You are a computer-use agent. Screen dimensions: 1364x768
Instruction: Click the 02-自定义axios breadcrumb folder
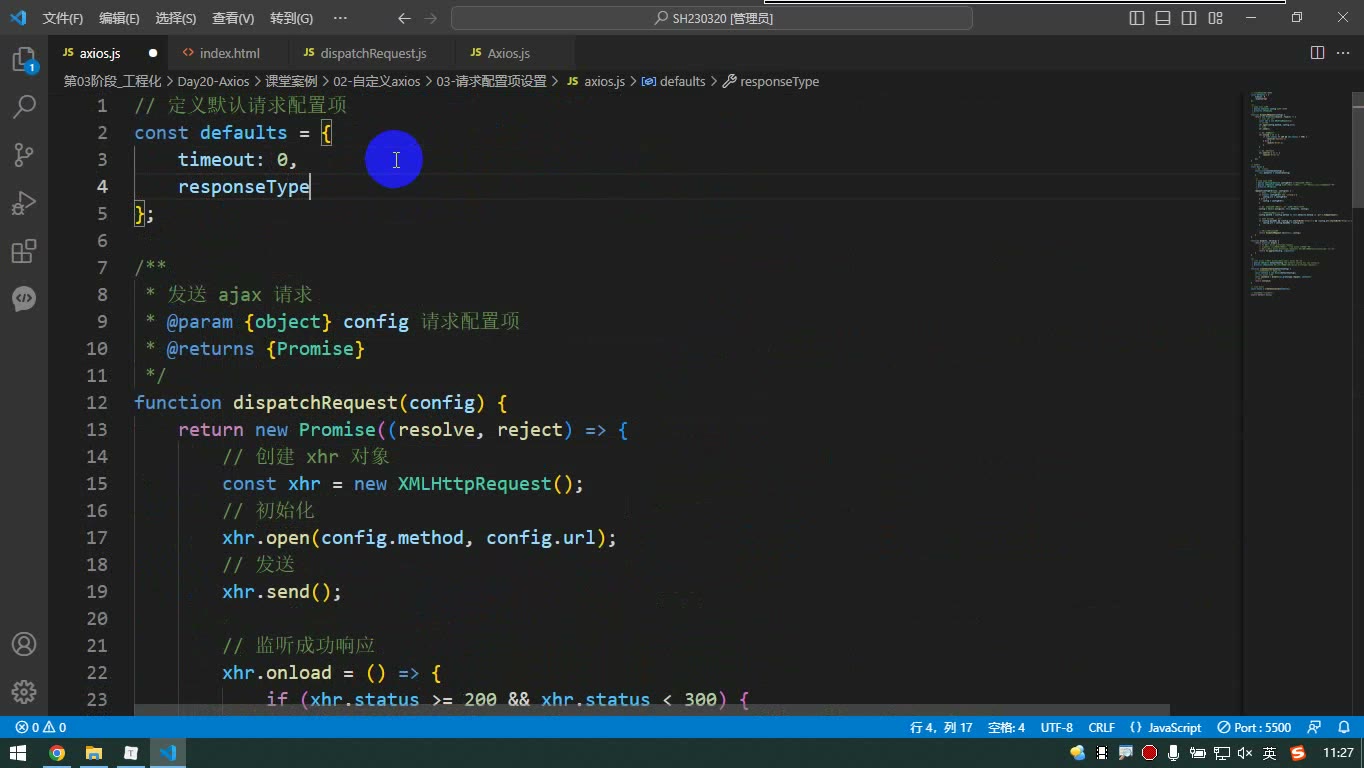tap(377, 81)
